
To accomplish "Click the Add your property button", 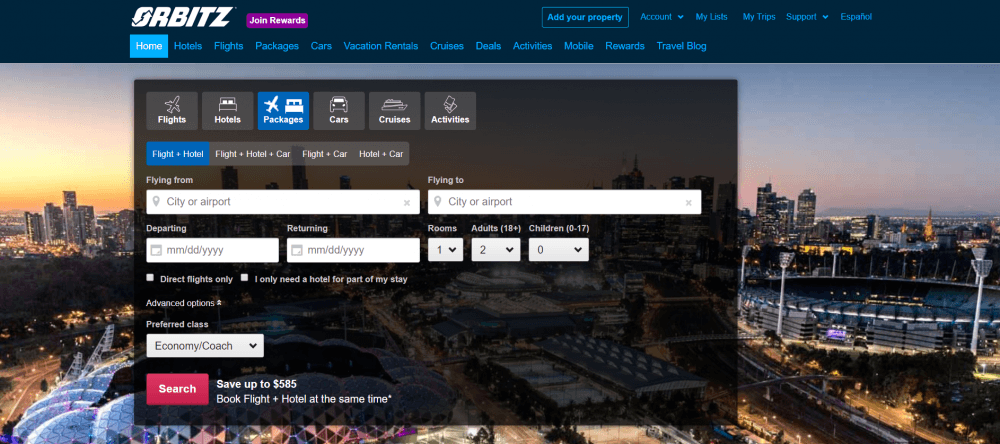I will (585, 17).
